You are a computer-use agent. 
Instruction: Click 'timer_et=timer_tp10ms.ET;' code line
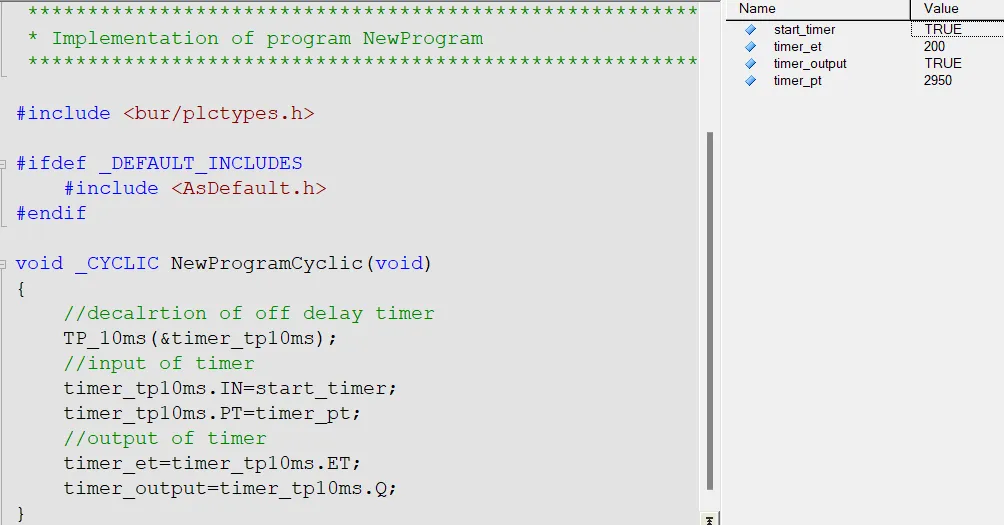click(x=212, y=463)
